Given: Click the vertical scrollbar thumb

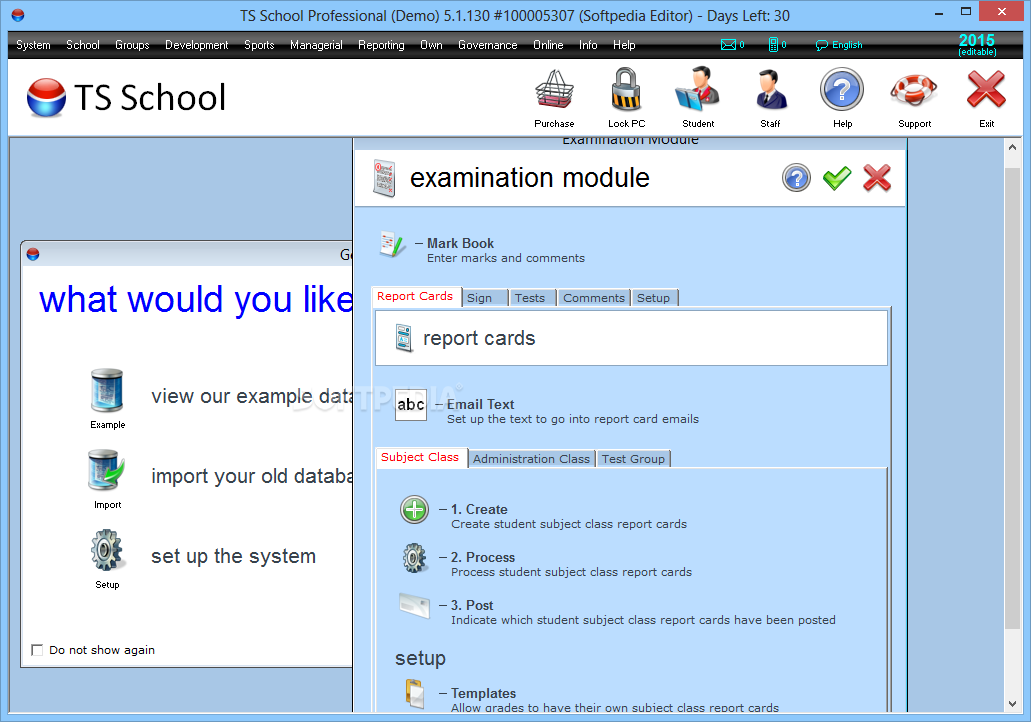Looking at the screenshot, I should (1013, 398).
